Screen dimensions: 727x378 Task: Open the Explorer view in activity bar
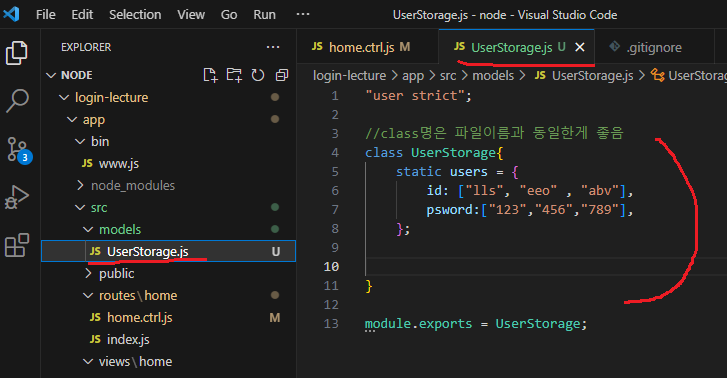[x=17, y=53]
